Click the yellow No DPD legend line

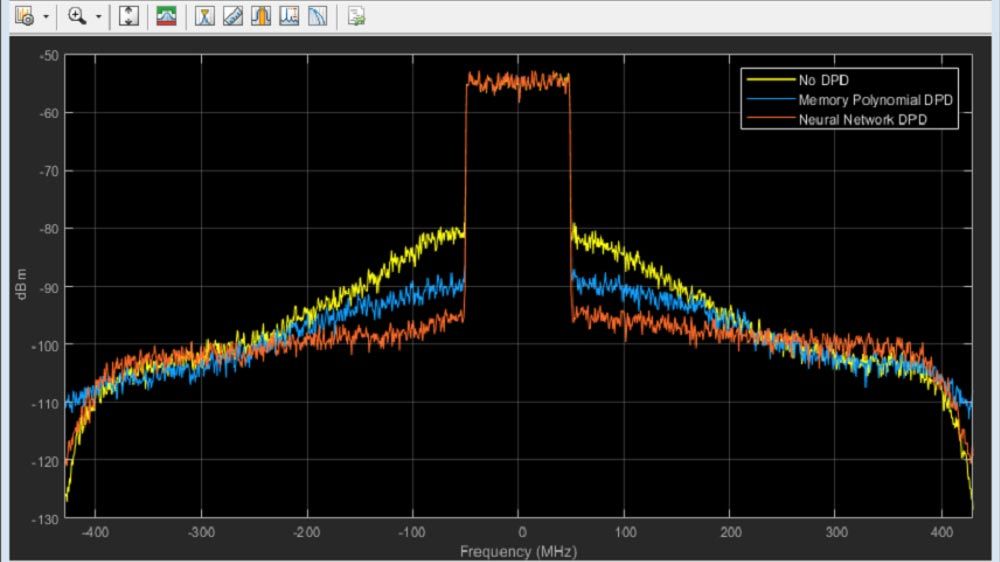point(770,81)
